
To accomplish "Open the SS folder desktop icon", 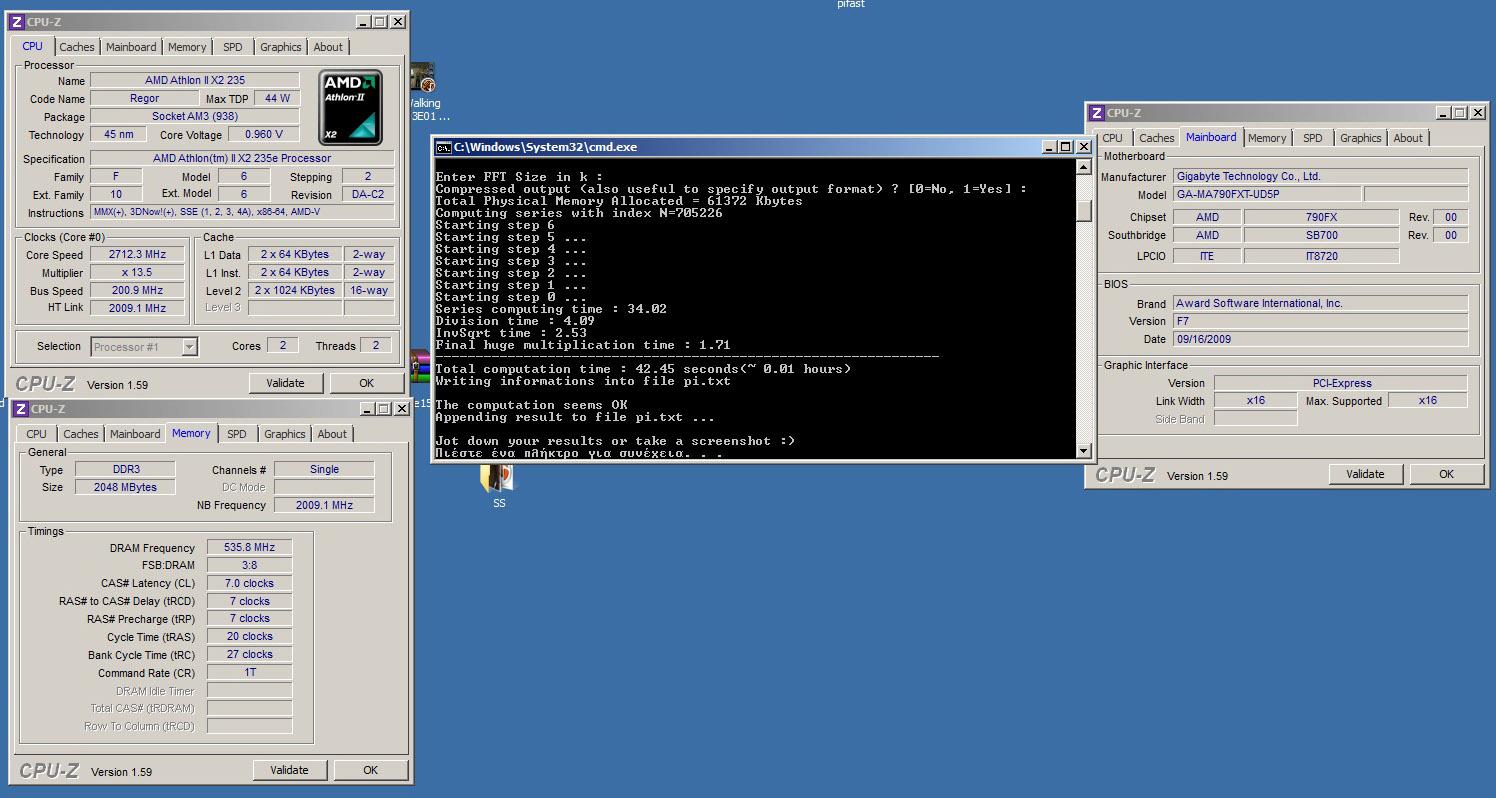I will 498,486.
